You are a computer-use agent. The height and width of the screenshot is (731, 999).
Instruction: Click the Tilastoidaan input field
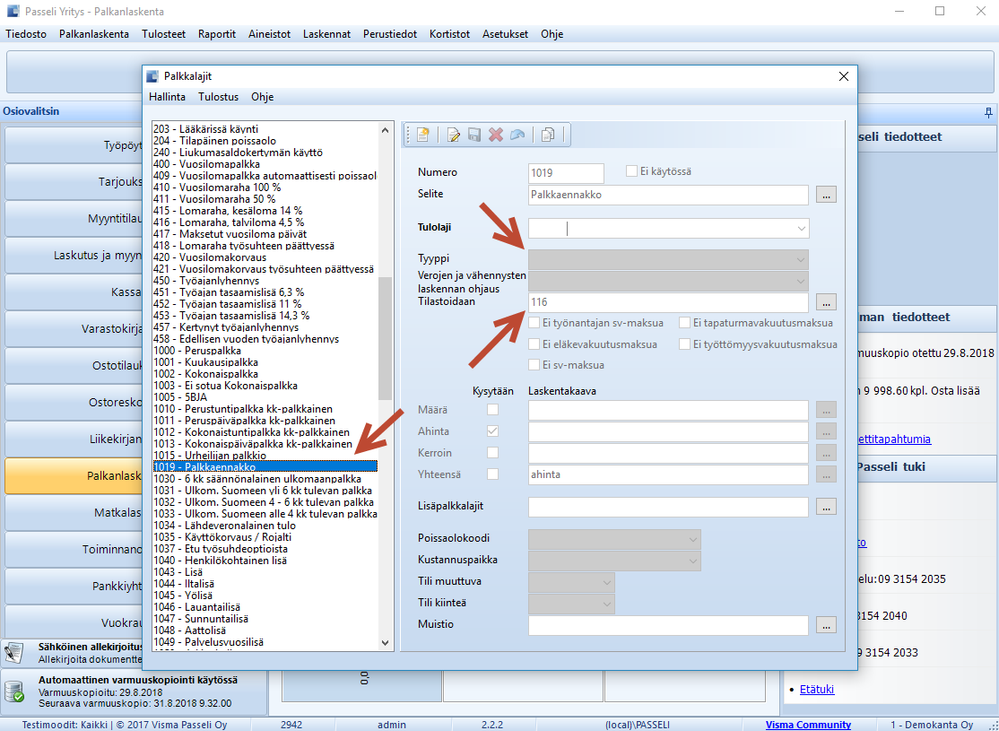pyautogui.click(x=668, y=302)
